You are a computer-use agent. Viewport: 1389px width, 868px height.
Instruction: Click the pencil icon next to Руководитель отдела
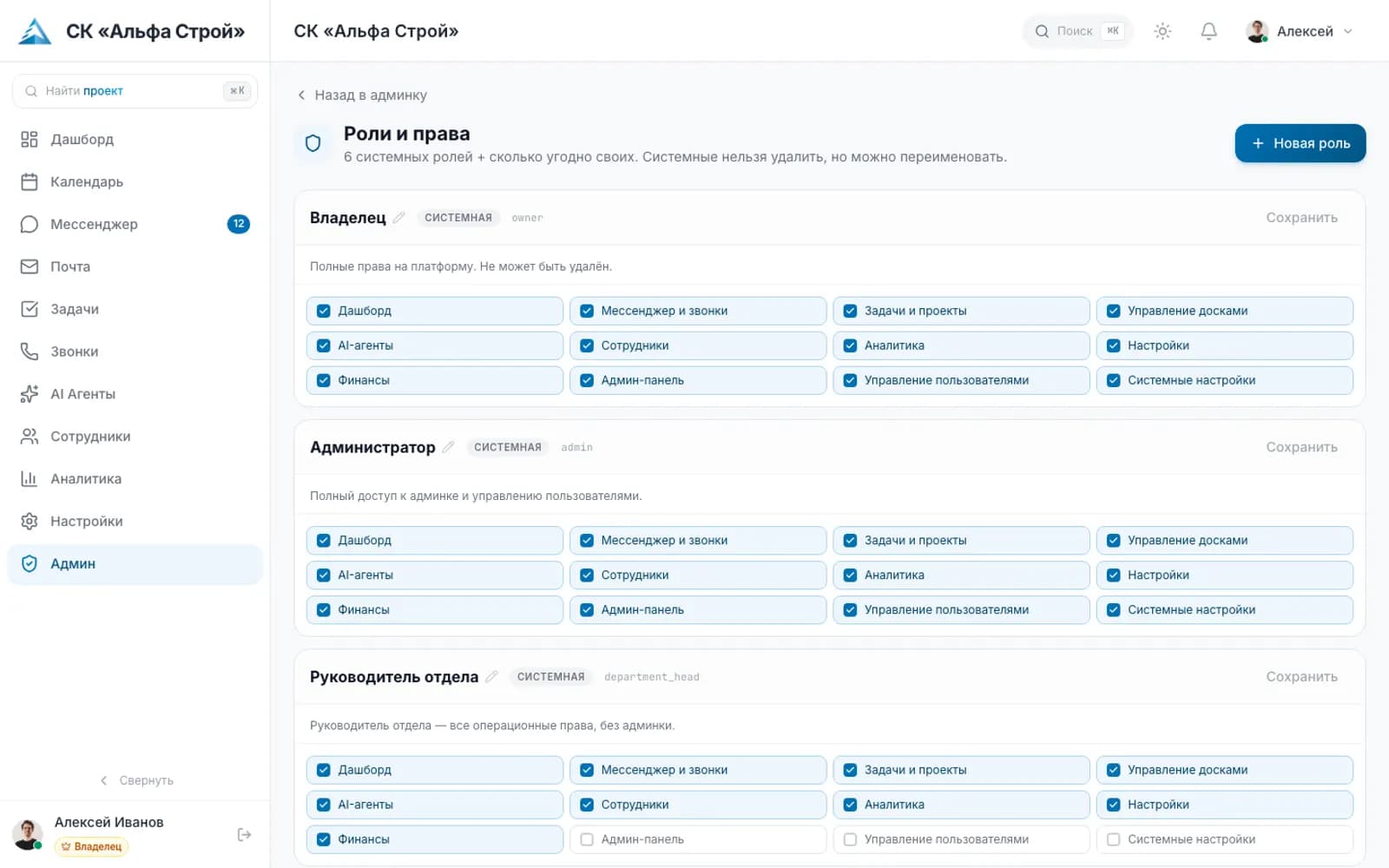pyautogui.click(x=491, y=676)
